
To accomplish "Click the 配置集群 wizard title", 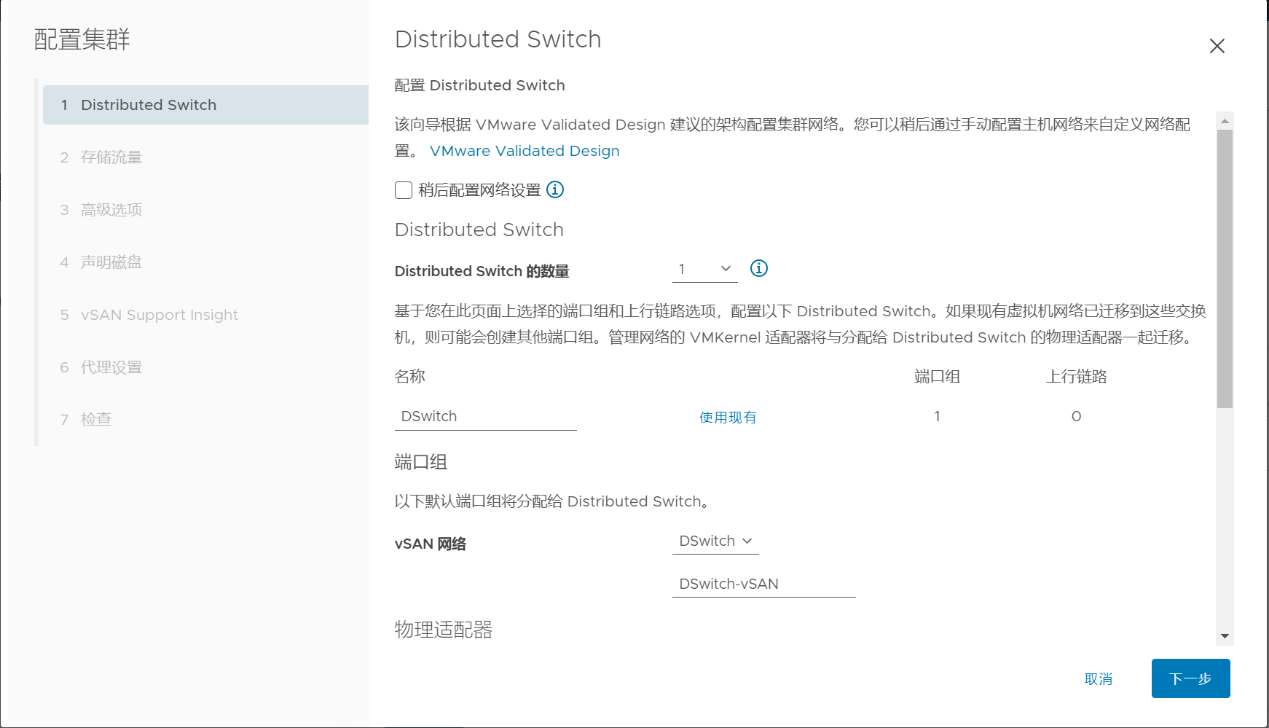I will coord(82,40).
